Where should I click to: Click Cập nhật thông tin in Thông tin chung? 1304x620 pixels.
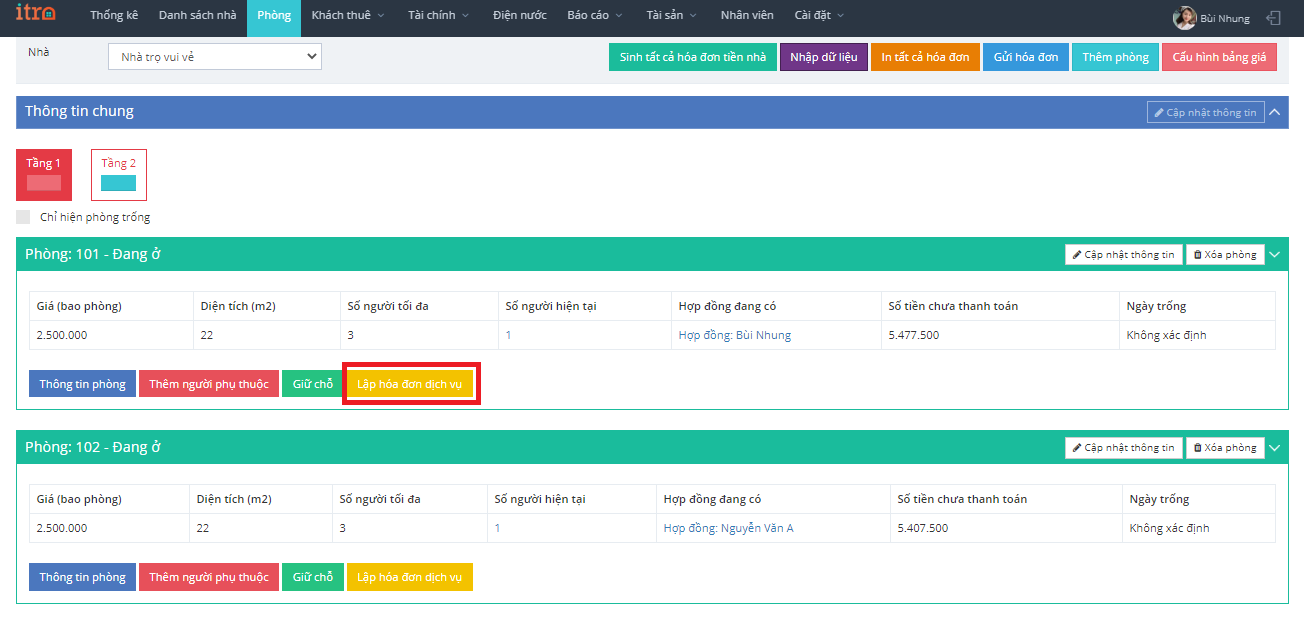coord(1205,112)
